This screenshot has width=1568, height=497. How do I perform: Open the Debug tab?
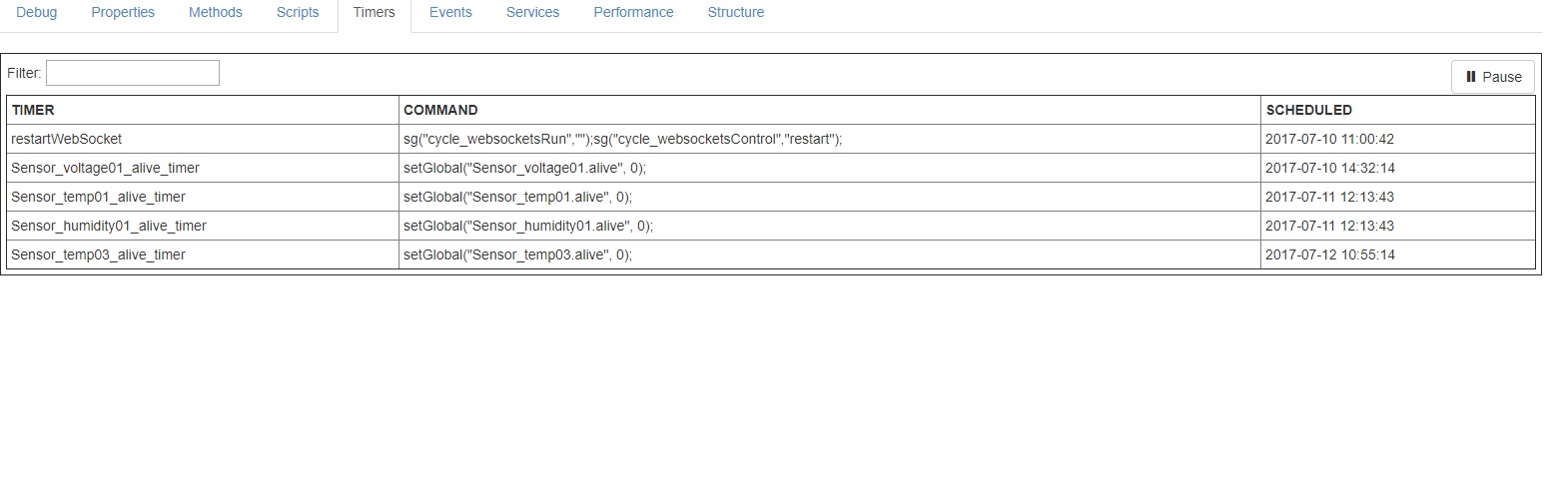coord(37,12)
